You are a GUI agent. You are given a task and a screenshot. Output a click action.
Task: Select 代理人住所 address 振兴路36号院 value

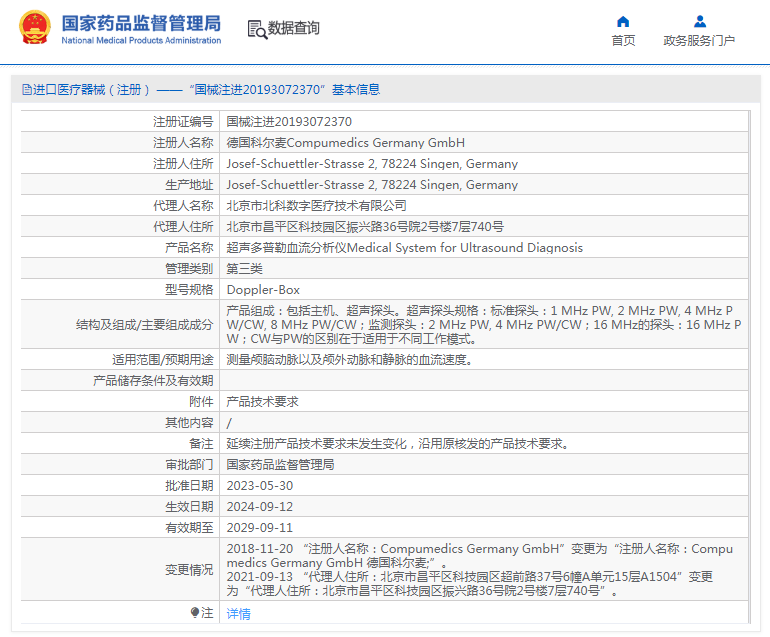click(365, 227)
